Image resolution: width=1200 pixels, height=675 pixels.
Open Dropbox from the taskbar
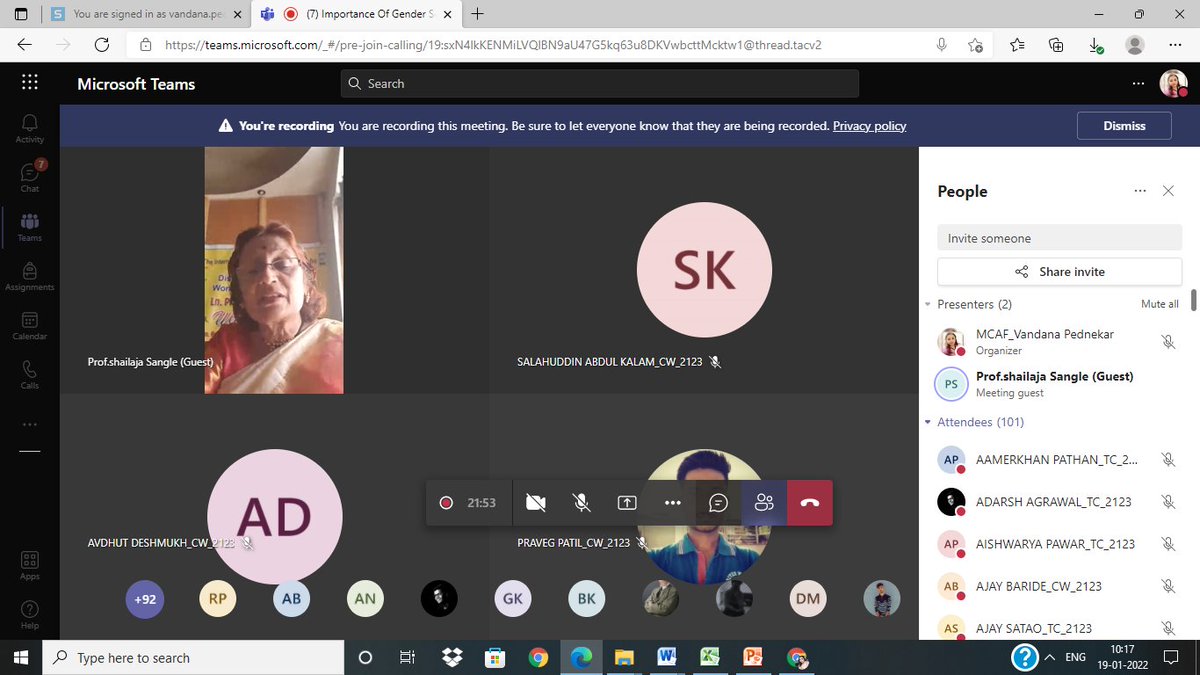[x=452, y=657]
